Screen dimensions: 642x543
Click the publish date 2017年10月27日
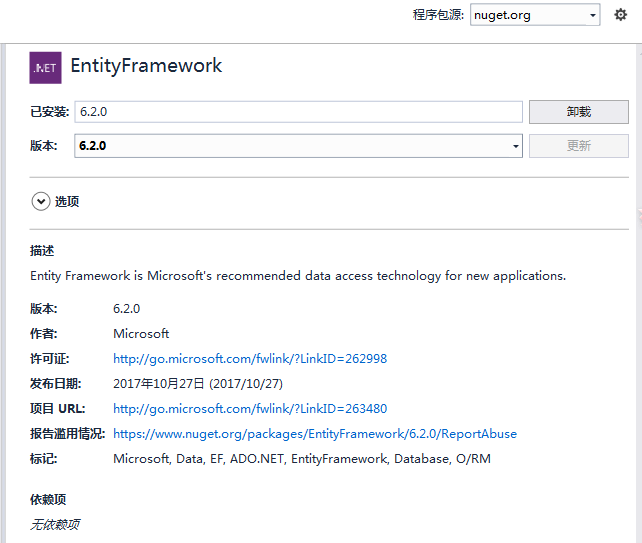[x=198, y=384]
